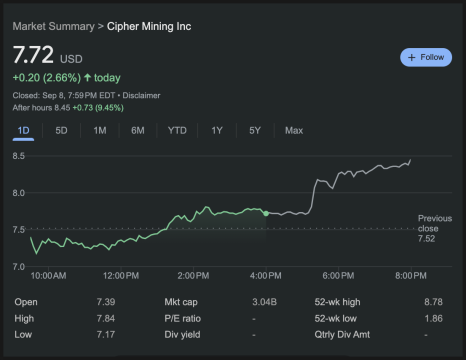Open the Market Summary breadcrumb link
Screen dimensions: 466x360
(x=54, y=26)
